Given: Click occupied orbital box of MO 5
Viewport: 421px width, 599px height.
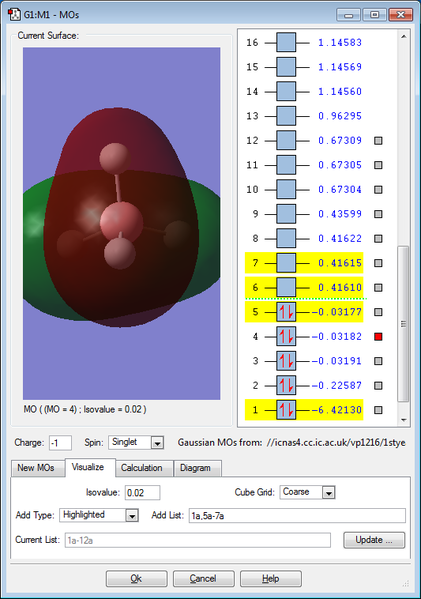Looking at the screenshot, I should pos(286,312).
